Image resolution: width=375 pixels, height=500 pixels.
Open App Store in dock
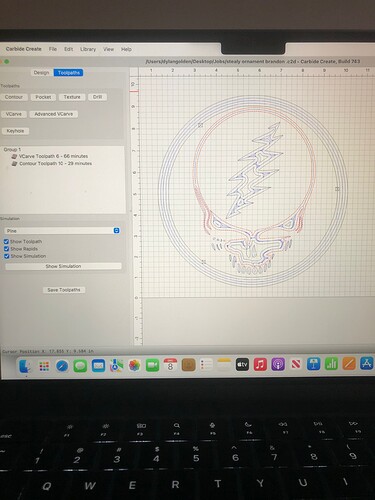coord(367,363)
